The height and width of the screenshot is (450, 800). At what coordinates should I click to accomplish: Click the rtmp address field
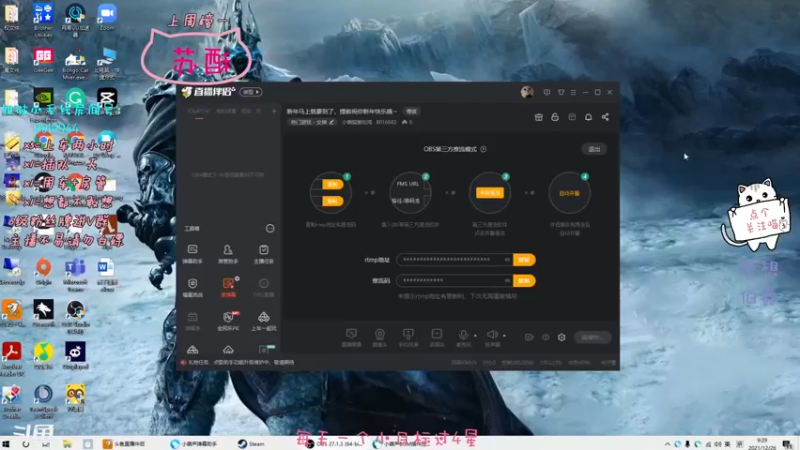[454, 260]
